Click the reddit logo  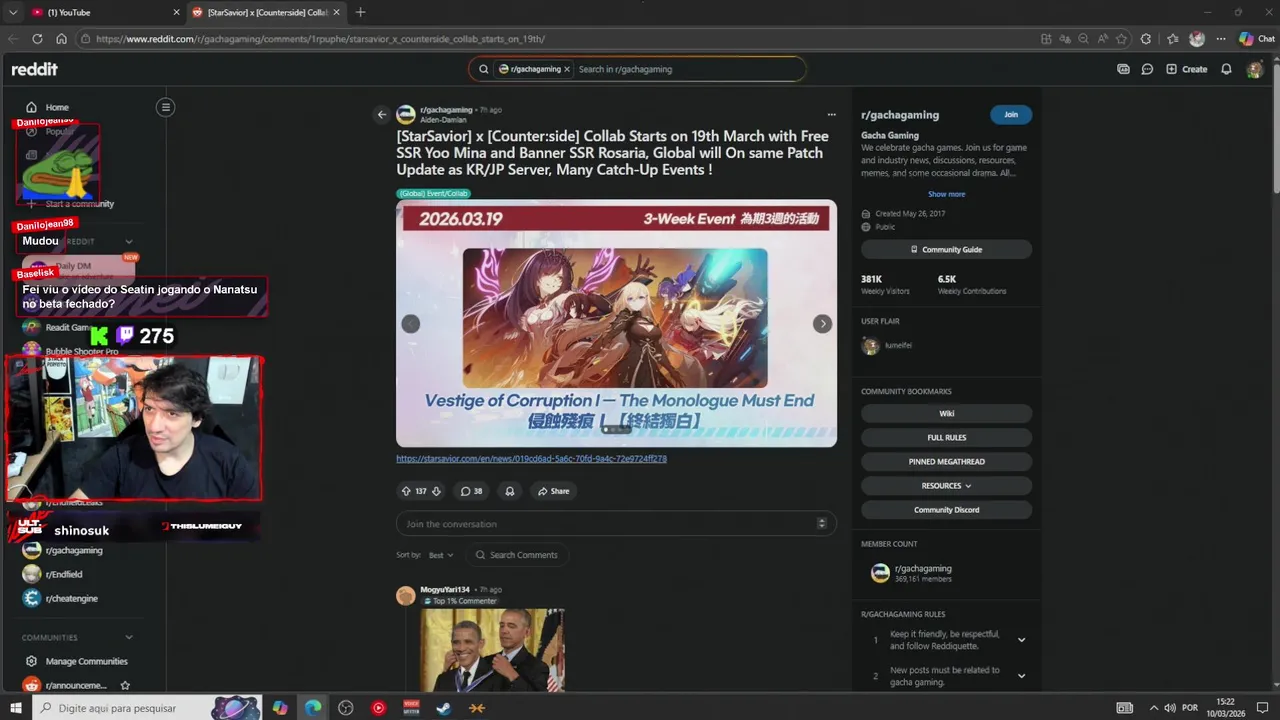(35, 69)
